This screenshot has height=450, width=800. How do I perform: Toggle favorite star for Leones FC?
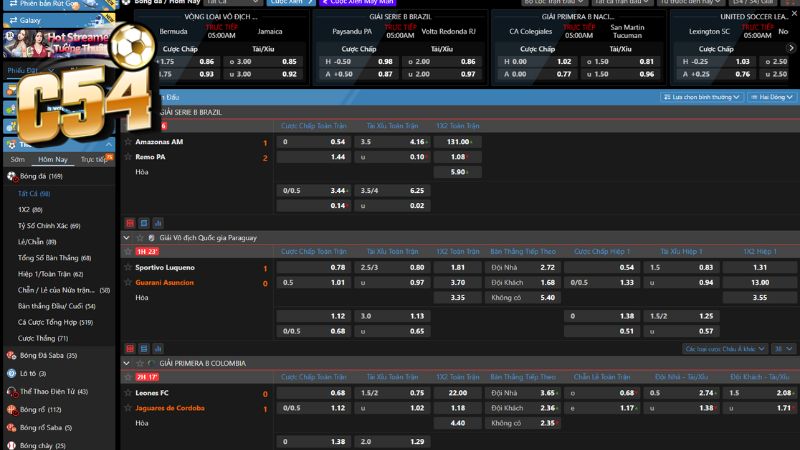pyautogui.click(x=127, y=393)
